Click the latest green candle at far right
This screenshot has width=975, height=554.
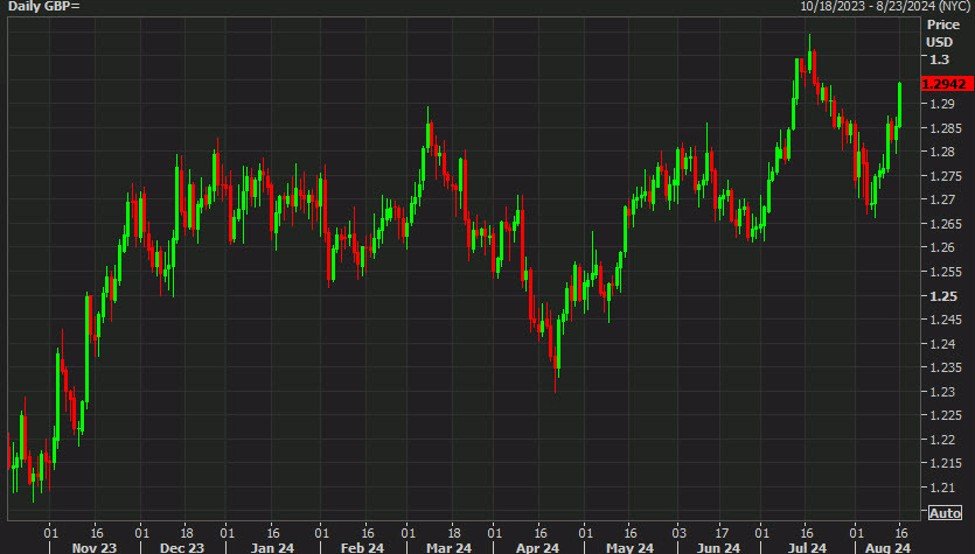(x=900, y=104)
